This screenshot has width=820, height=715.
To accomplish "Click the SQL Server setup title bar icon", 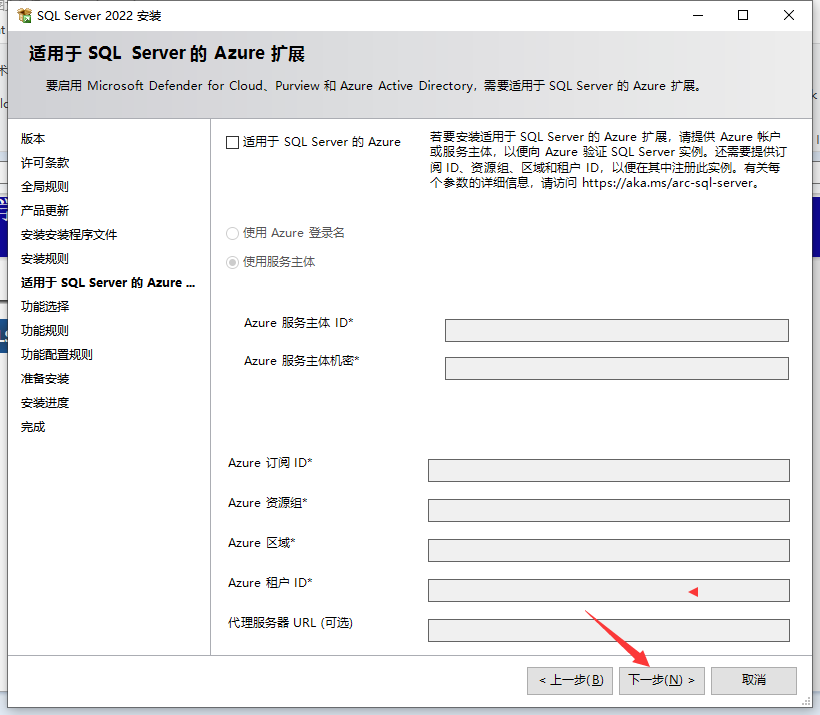I will pyautogui.click(x=25, y=16).
